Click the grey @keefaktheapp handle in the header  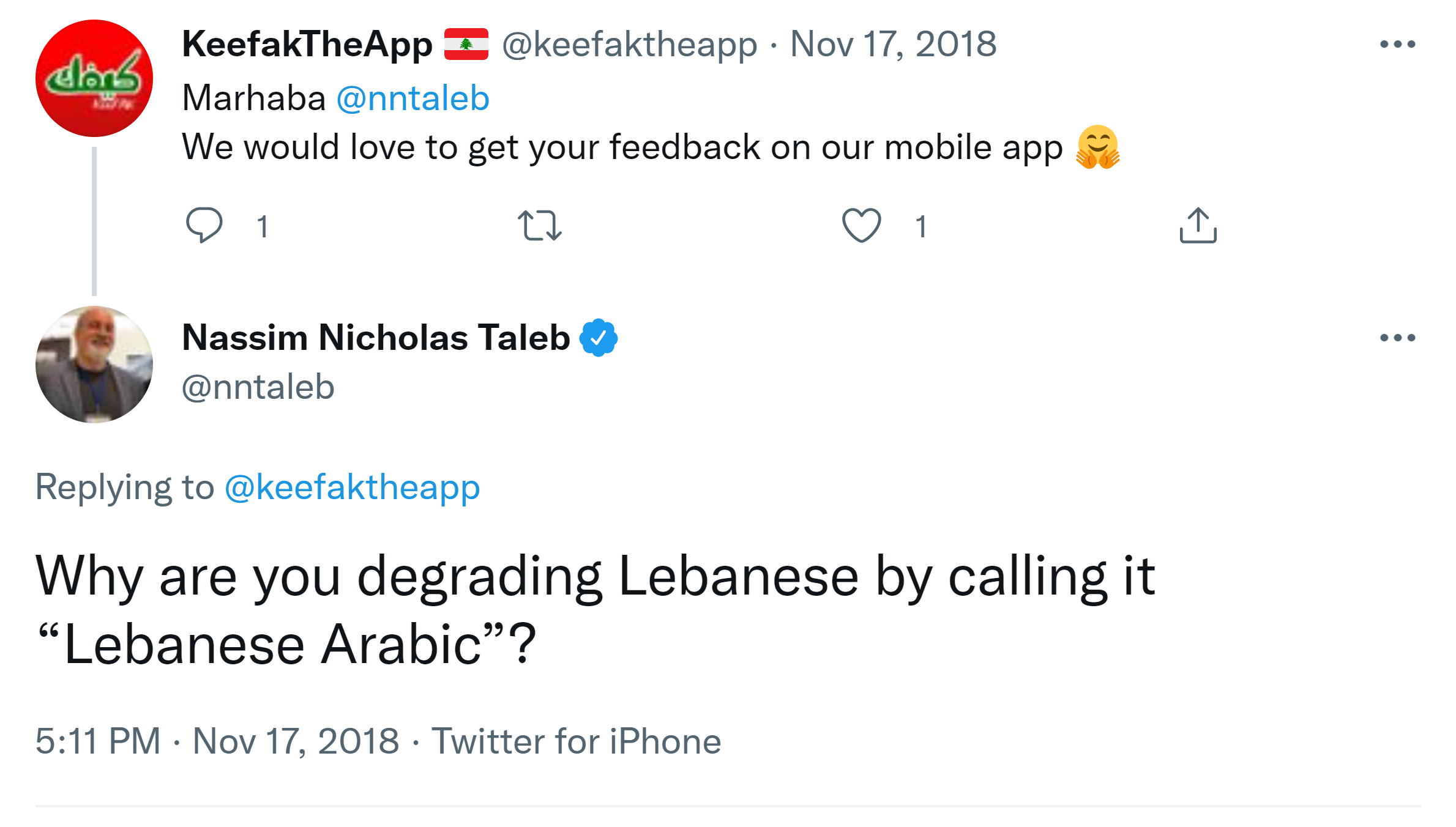629,44
